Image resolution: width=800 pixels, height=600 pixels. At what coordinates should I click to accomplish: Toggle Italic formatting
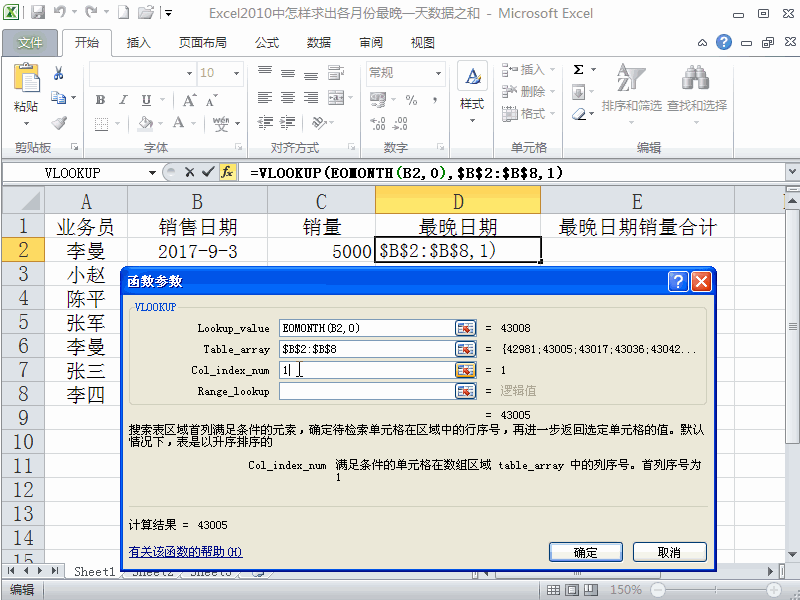[x=123, y=100]
